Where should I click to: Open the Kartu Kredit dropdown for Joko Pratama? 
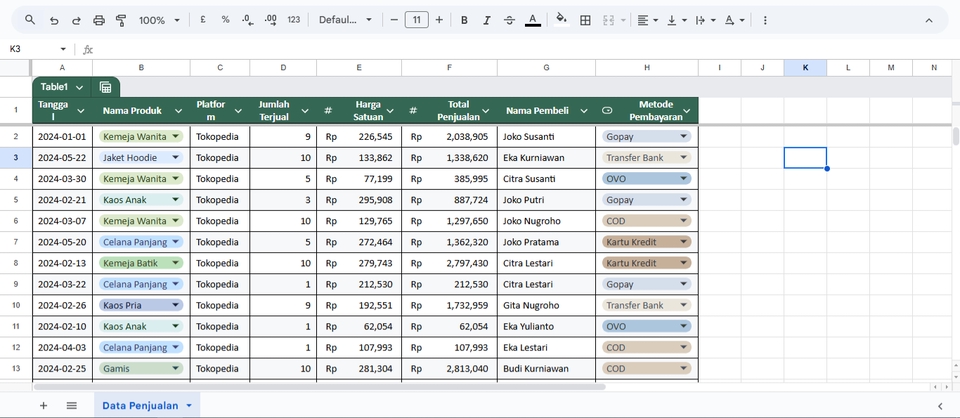684,242
